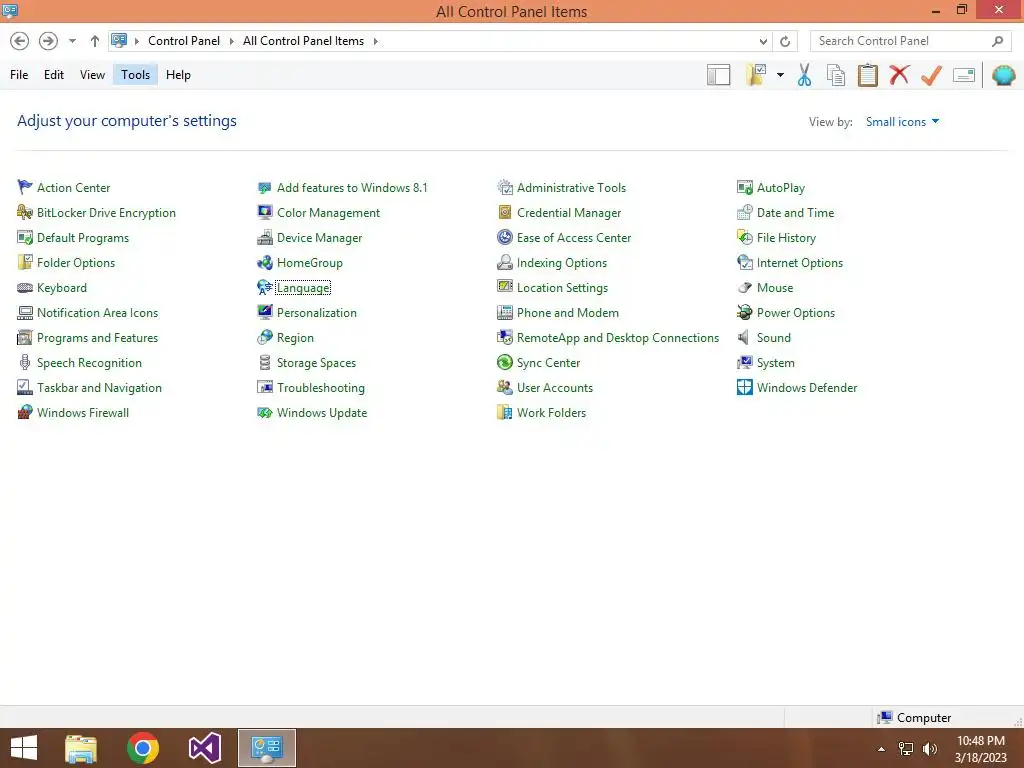Screen dimensions: 1024x768
Task: Open Internet Options link
Action: 799,263
